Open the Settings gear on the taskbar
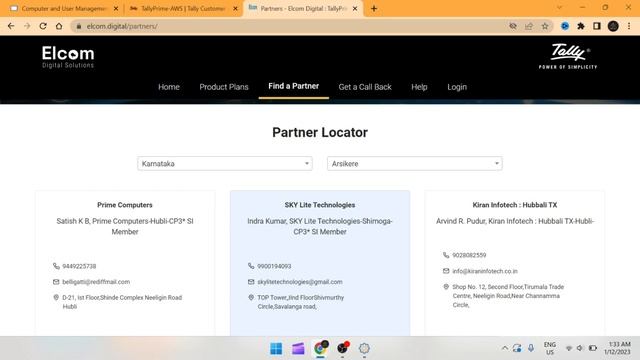The image size is (640, 360). (364, 349)
